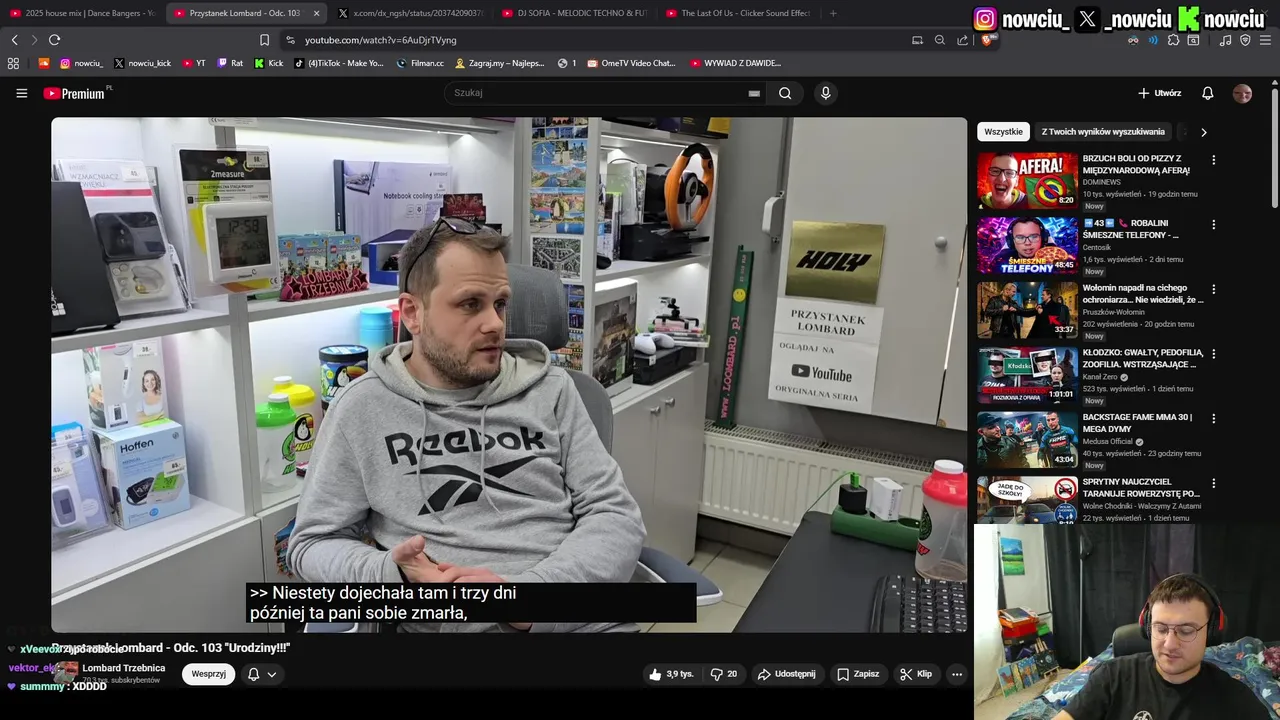Switch to The Last Of Us Clicker tab
Viewport: 1280px width, 720px height.
(738, 13)
